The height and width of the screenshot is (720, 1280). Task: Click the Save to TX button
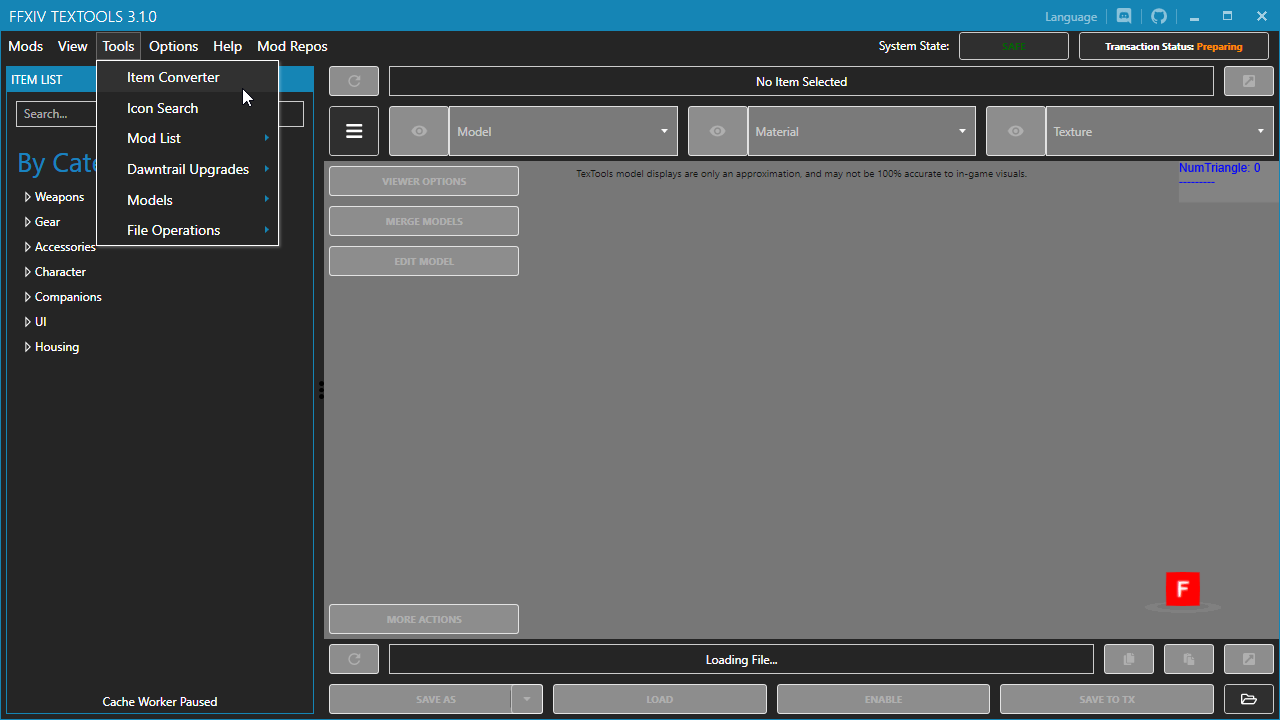(1107, 699)
